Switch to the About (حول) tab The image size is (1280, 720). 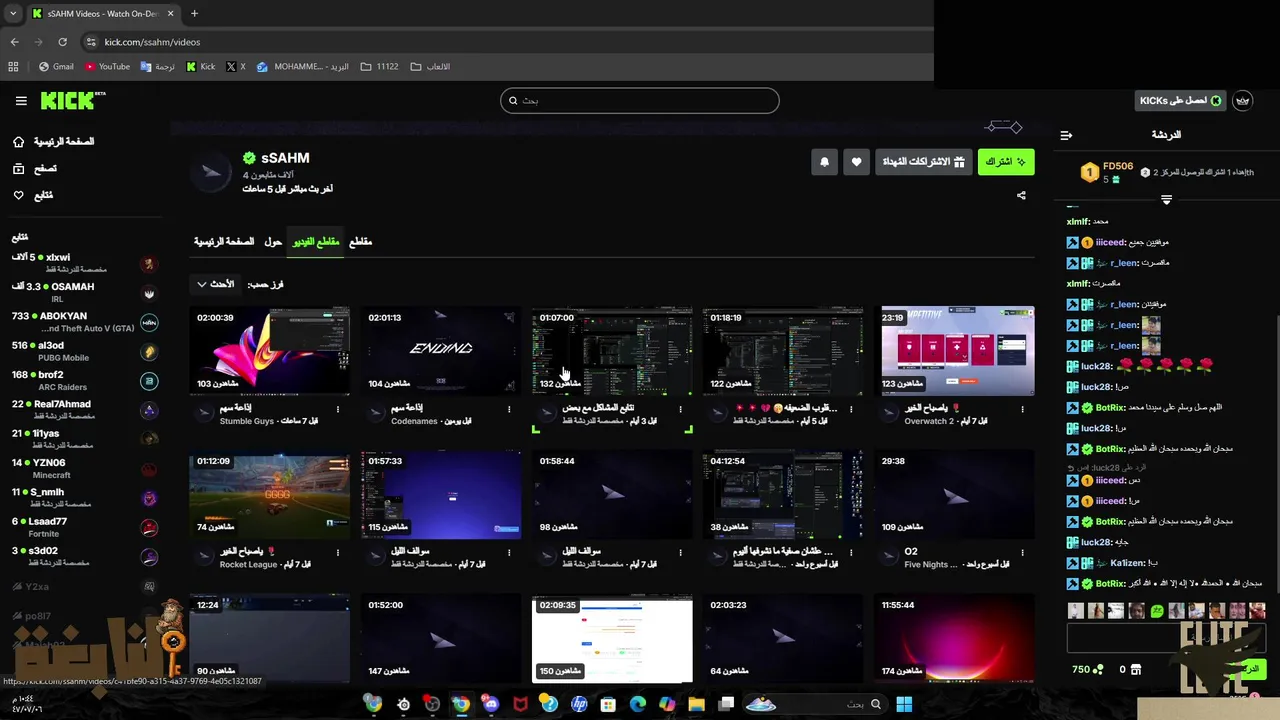[x=273, y=242]
